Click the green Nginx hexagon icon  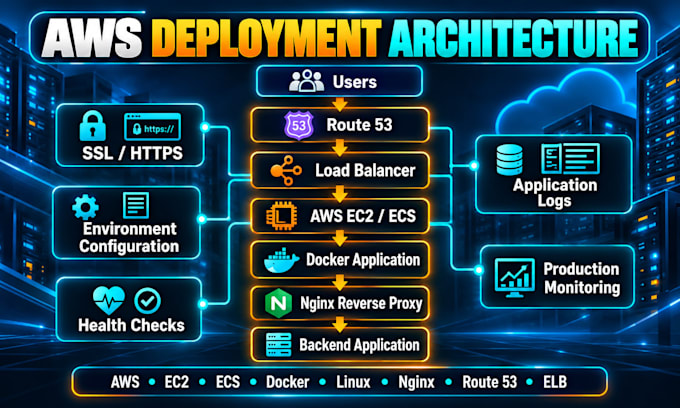pyautogui.click(x=278, y=303)
